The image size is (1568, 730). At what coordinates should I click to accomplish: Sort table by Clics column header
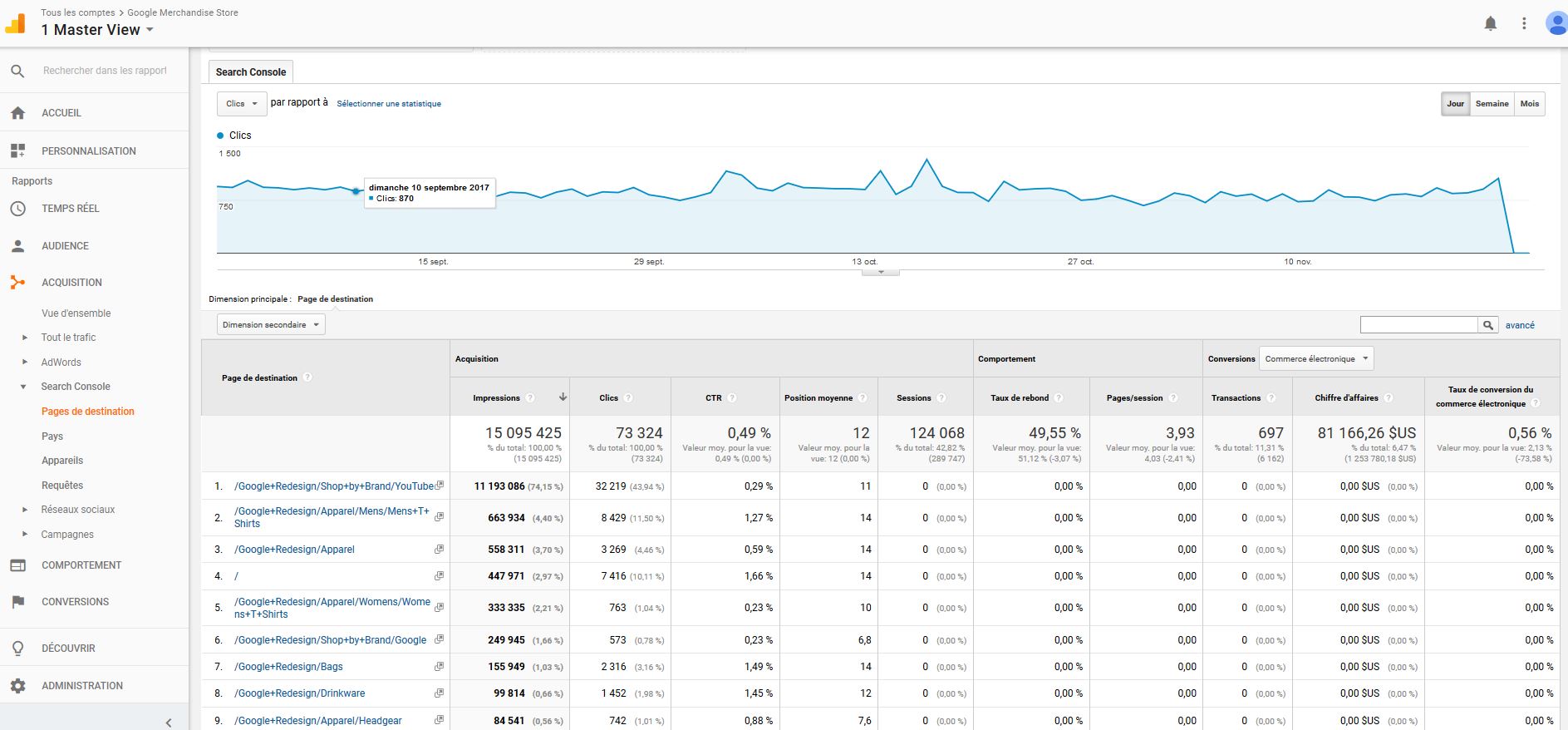coord(608,398)
